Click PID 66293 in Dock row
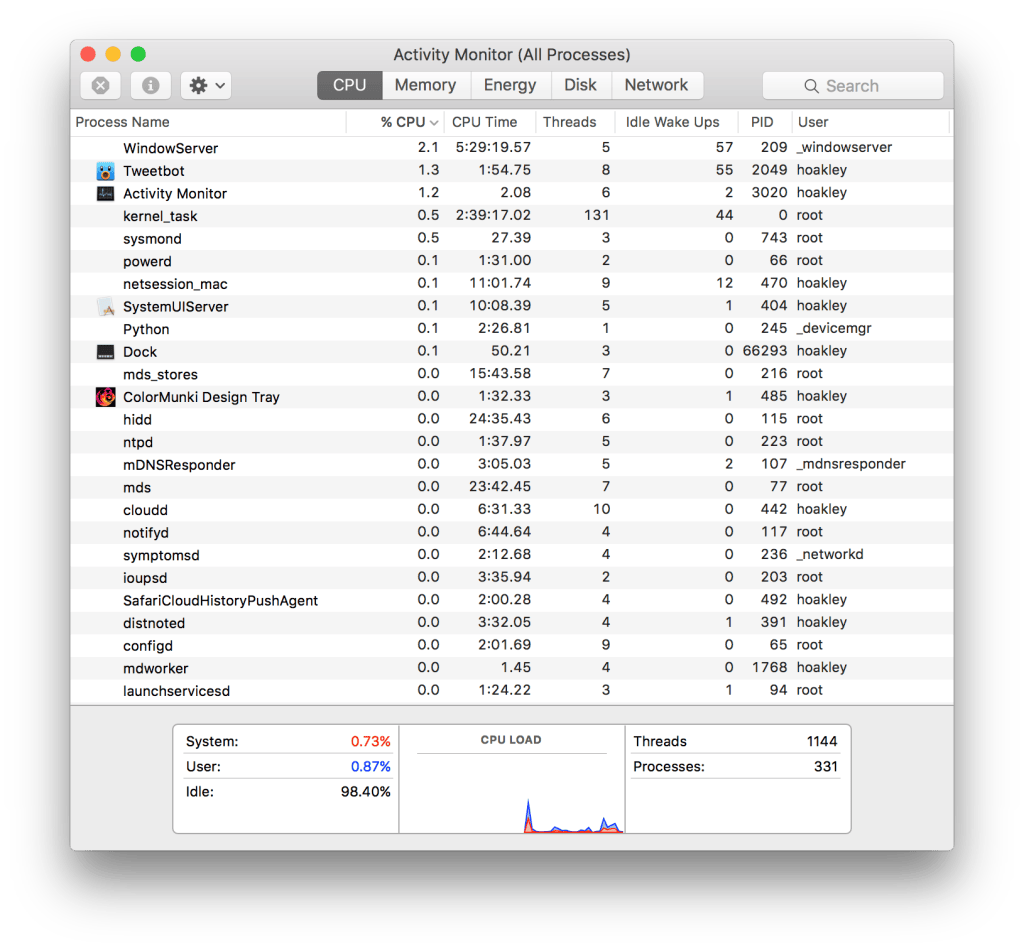This screenshot has height=951, width=1024. pyautogui.click(x=765, y=351)
